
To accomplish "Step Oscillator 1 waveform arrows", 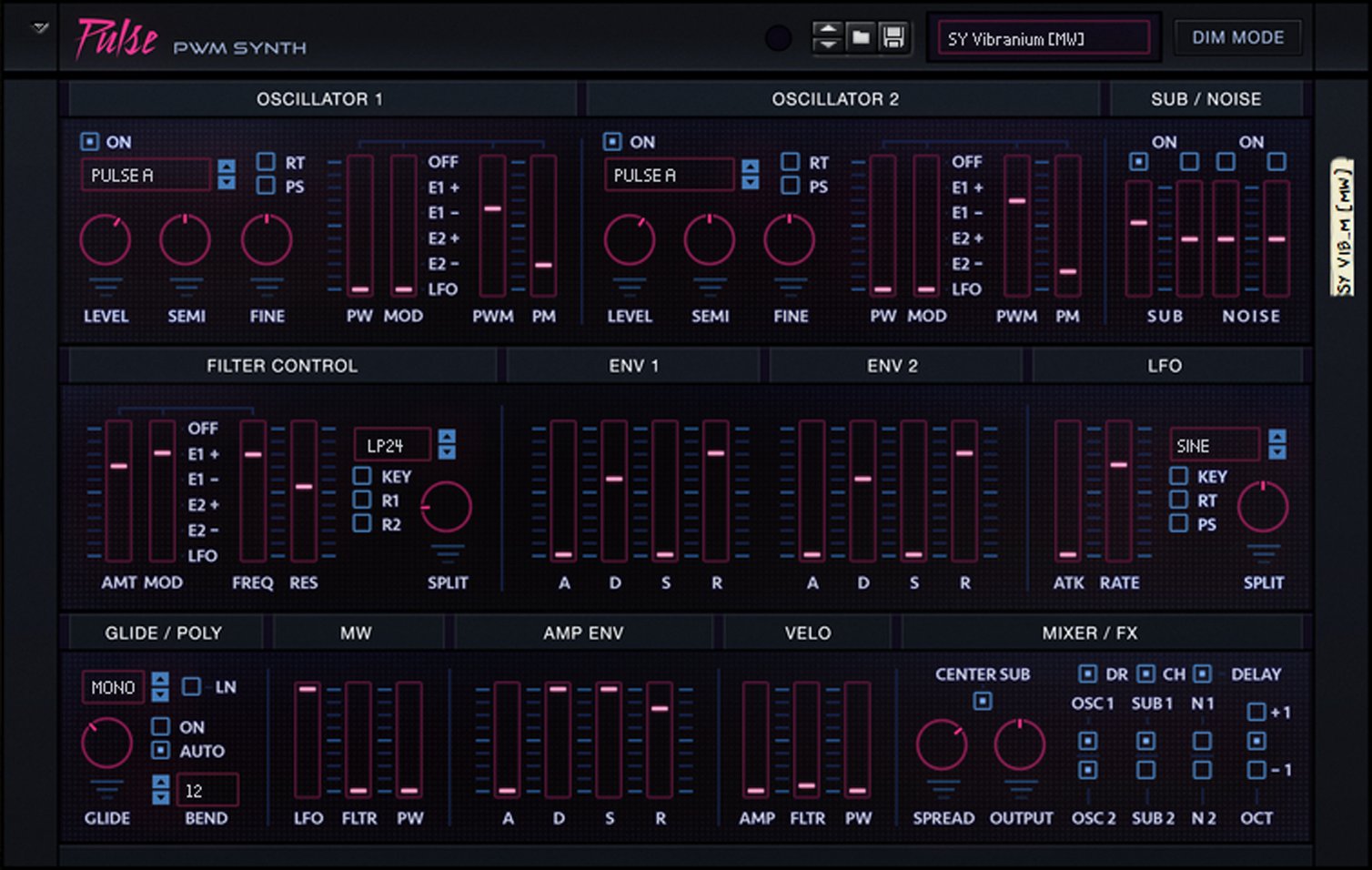I will click(x=227, y=174).
